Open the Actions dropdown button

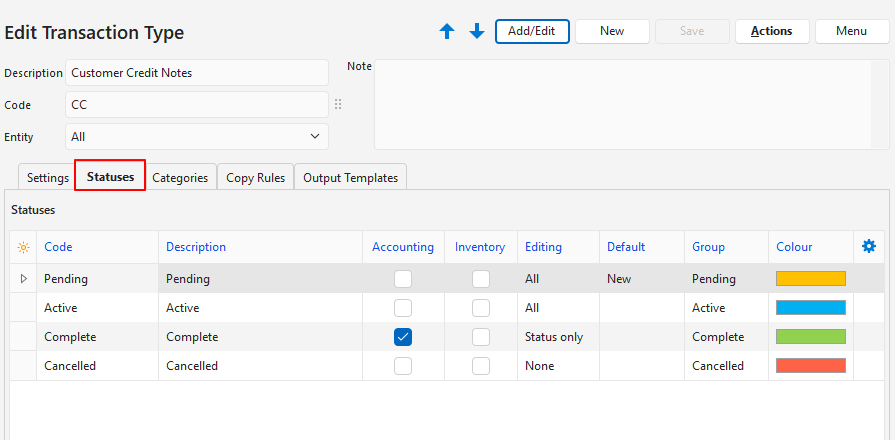tap(771, 31)
